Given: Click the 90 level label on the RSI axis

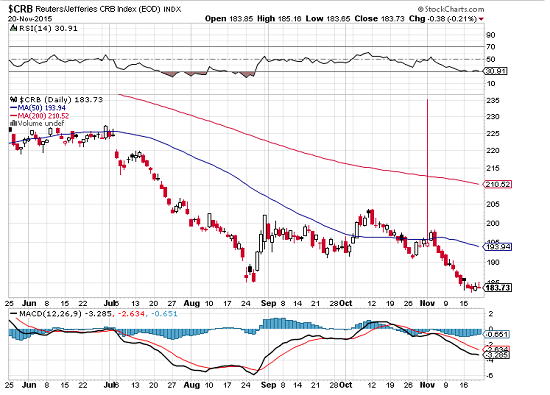Looking at the screenshot, I should click(x=491, y=35).
